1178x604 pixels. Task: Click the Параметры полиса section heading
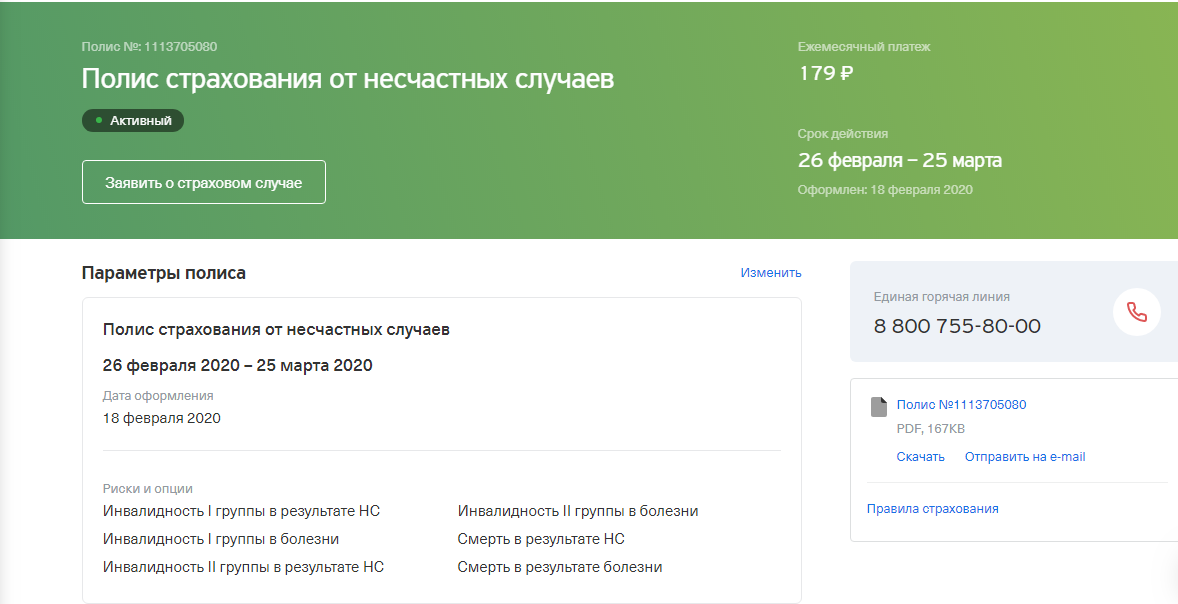[x=163, y=273]
